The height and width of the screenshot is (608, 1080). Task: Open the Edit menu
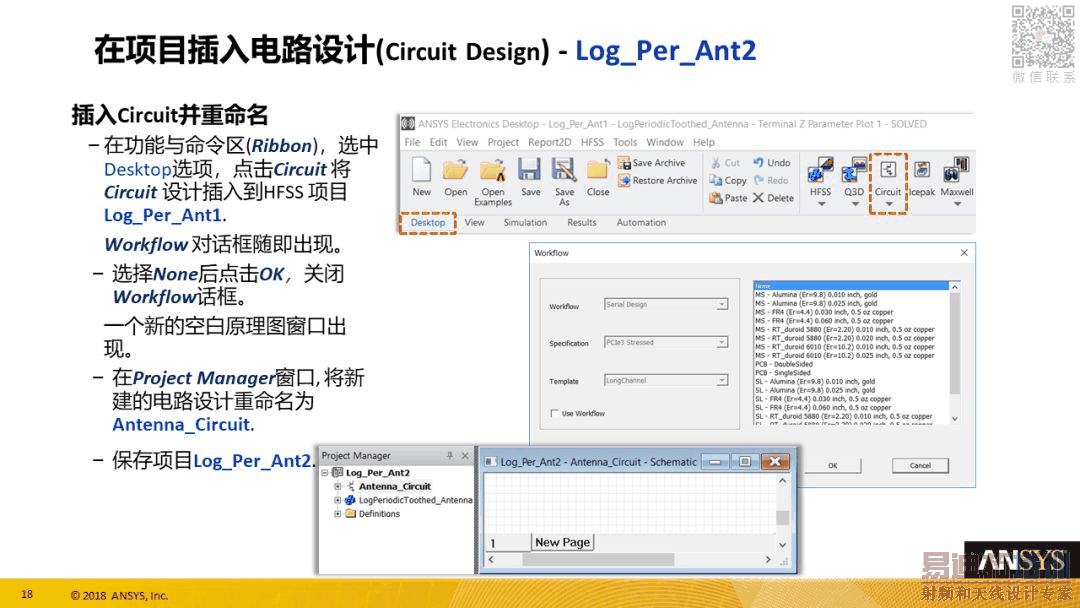pyautogui.click(x=438, y=142)
